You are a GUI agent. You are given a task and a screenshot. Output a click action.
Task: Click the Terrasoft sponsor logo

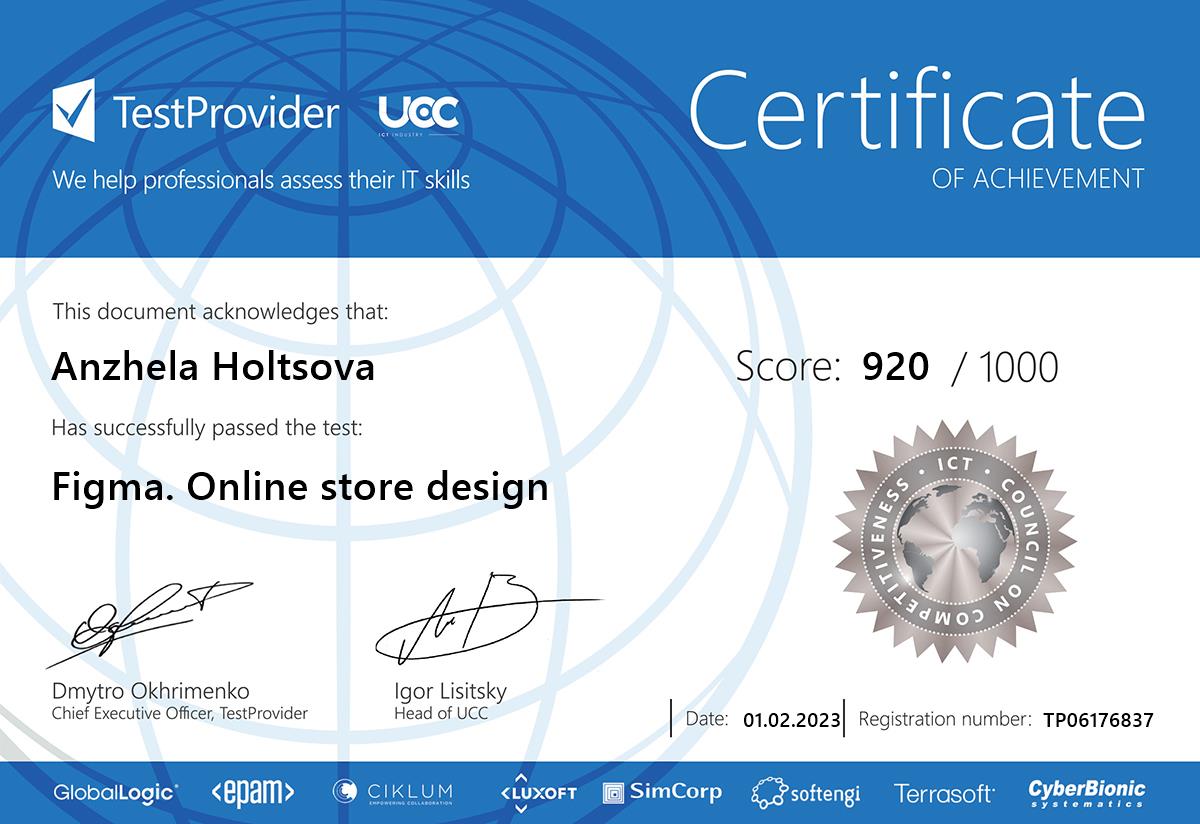coord(944,794)
